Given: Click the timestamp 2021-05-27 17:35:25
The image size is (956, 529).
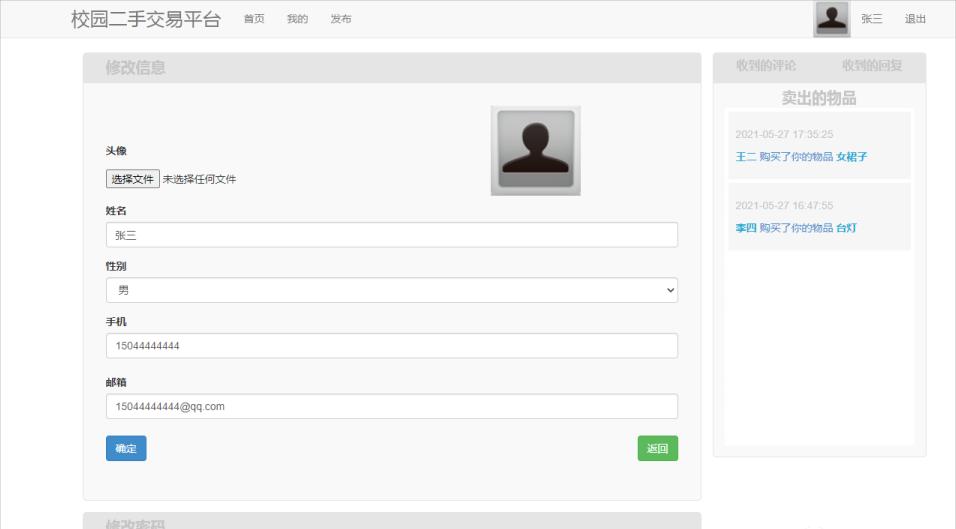Looking at the screenshot, I should (x=784, y=134).
